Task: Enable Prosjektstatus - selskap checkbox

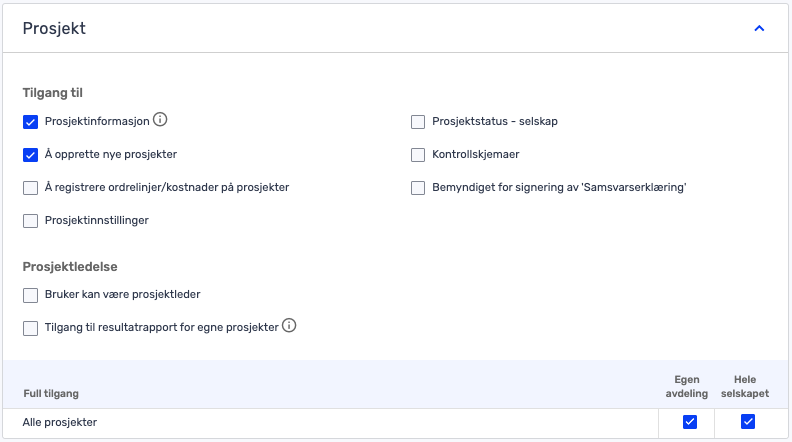Action: pyautogui.click(x=418, y=122)
